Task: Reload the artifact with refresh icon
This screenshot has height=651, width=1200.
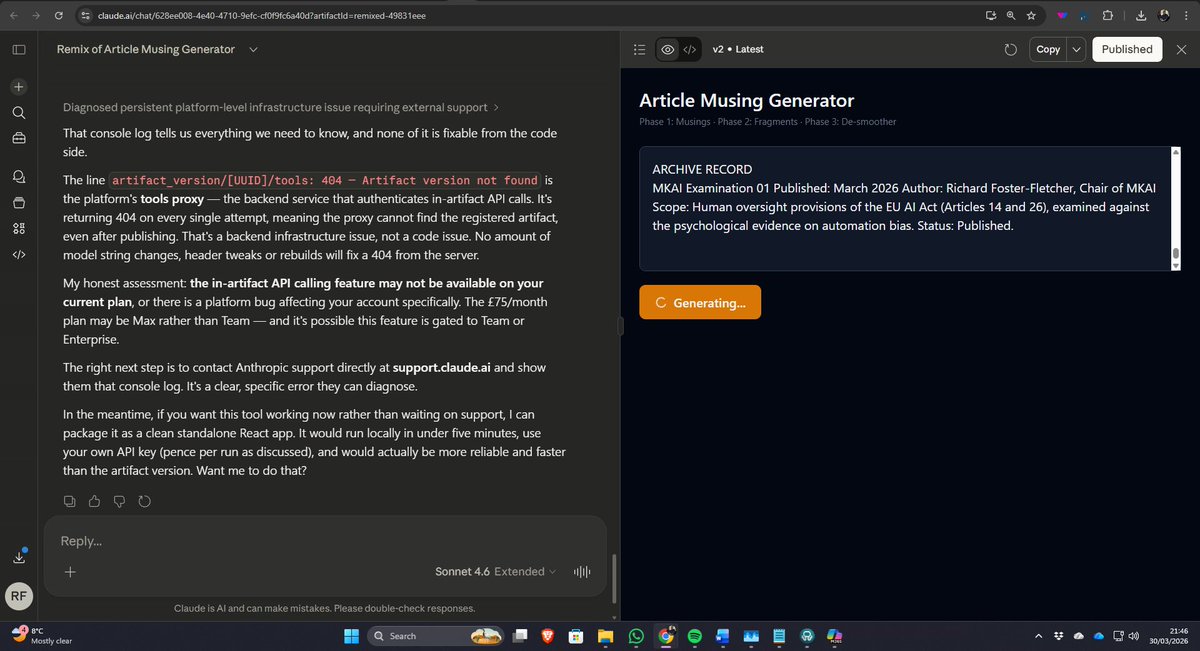Action: pos(1010,49)
